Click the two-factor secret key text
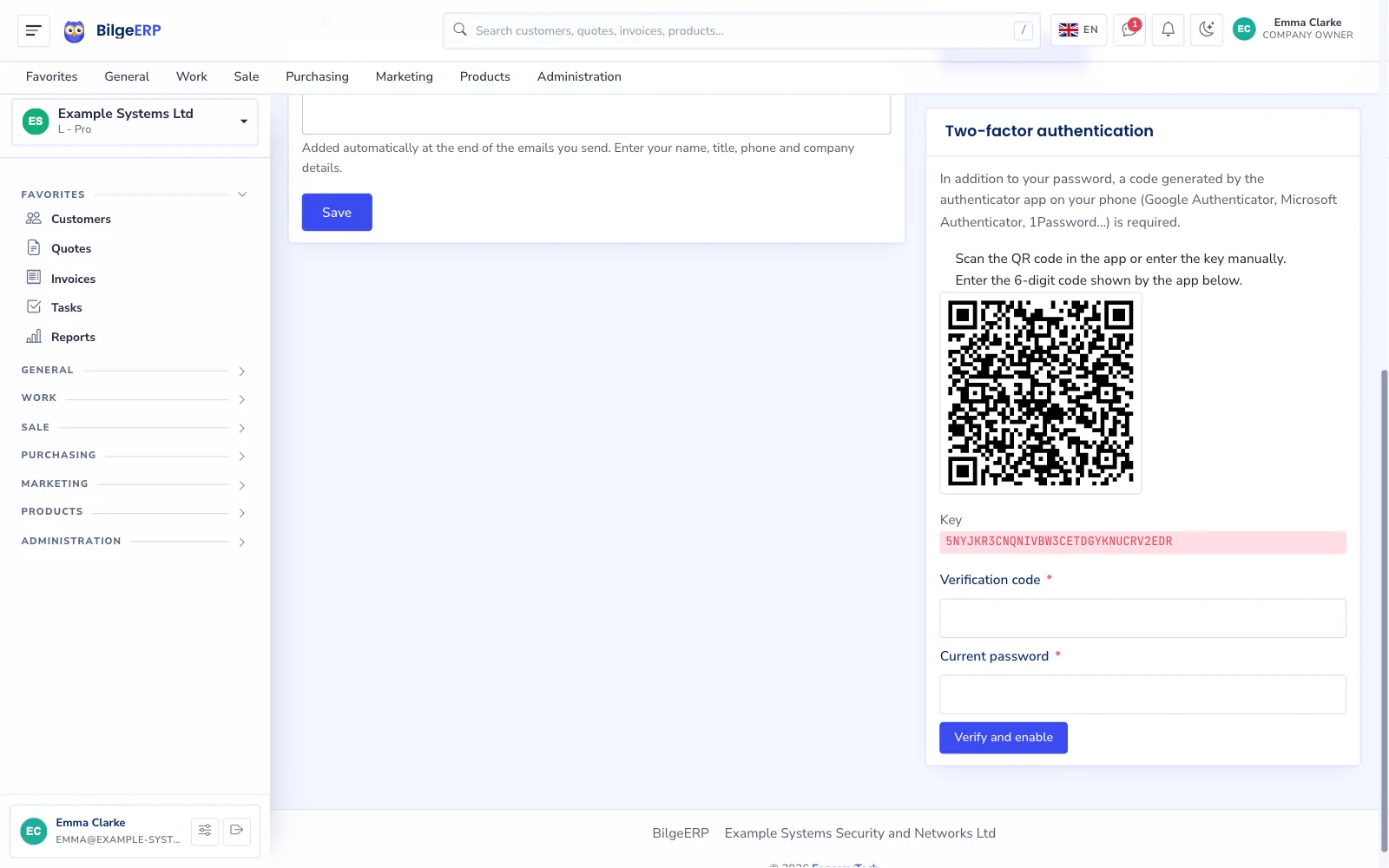The width and height of the screenshot is (1389, 868). [x=1058, y=542]
